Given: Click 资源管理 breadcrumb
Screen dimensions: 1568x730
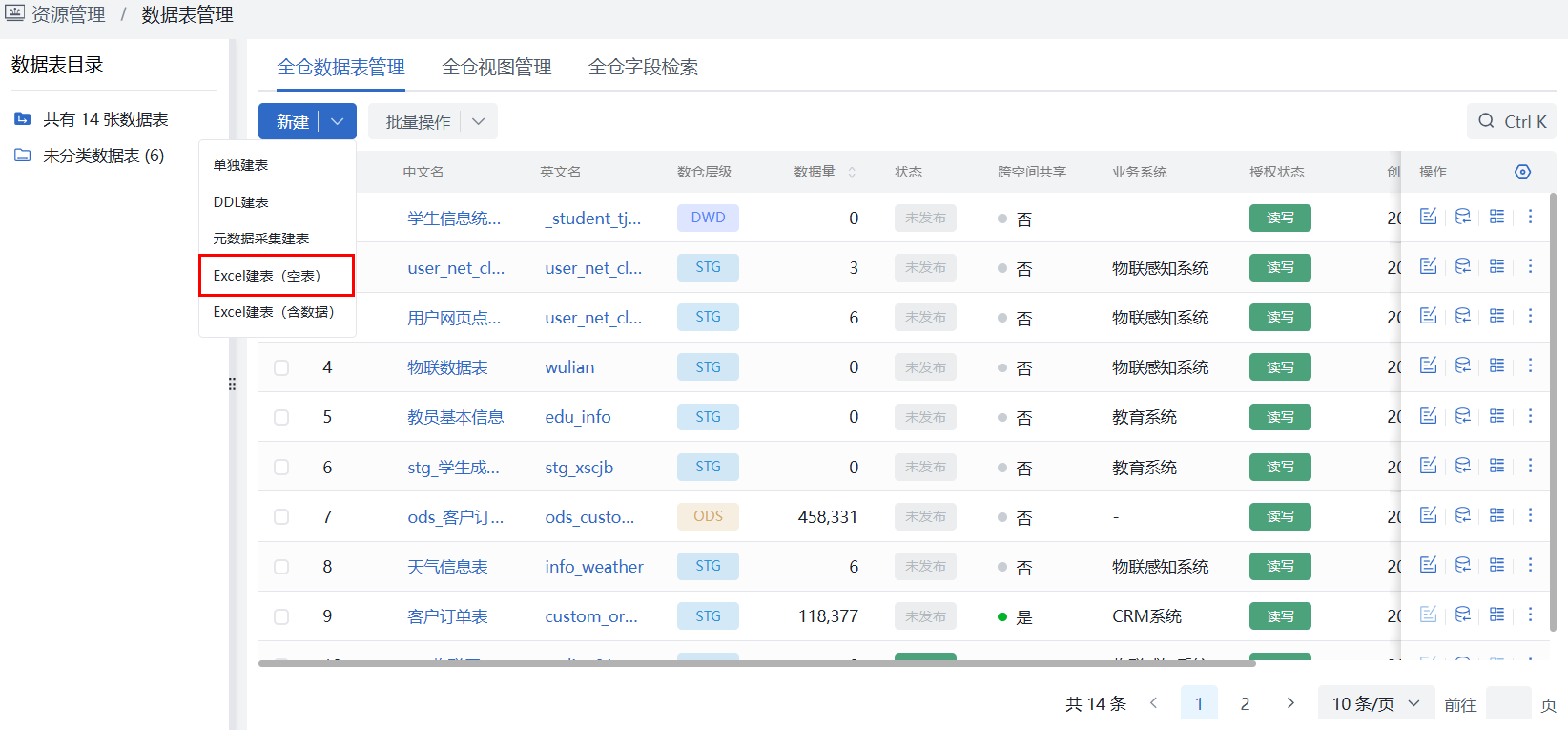Looking at the screenshot, I should (68, 14).
